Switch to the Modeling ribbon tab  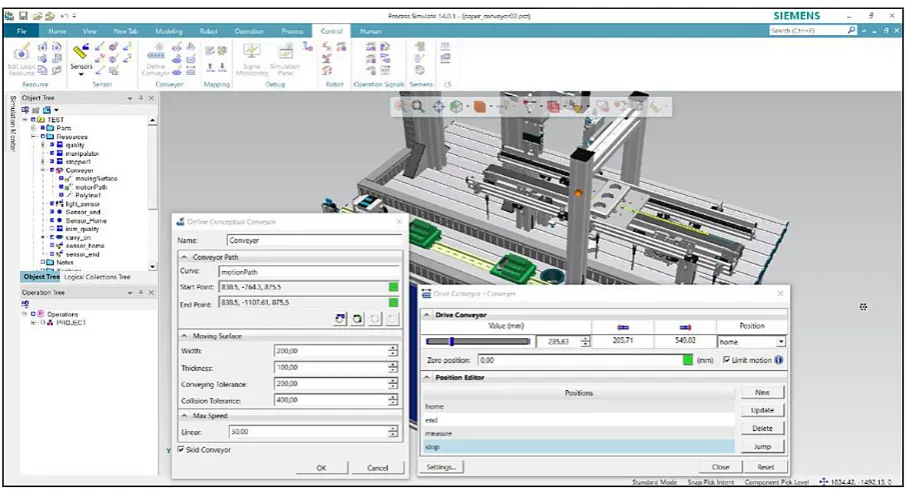point(169,31)
